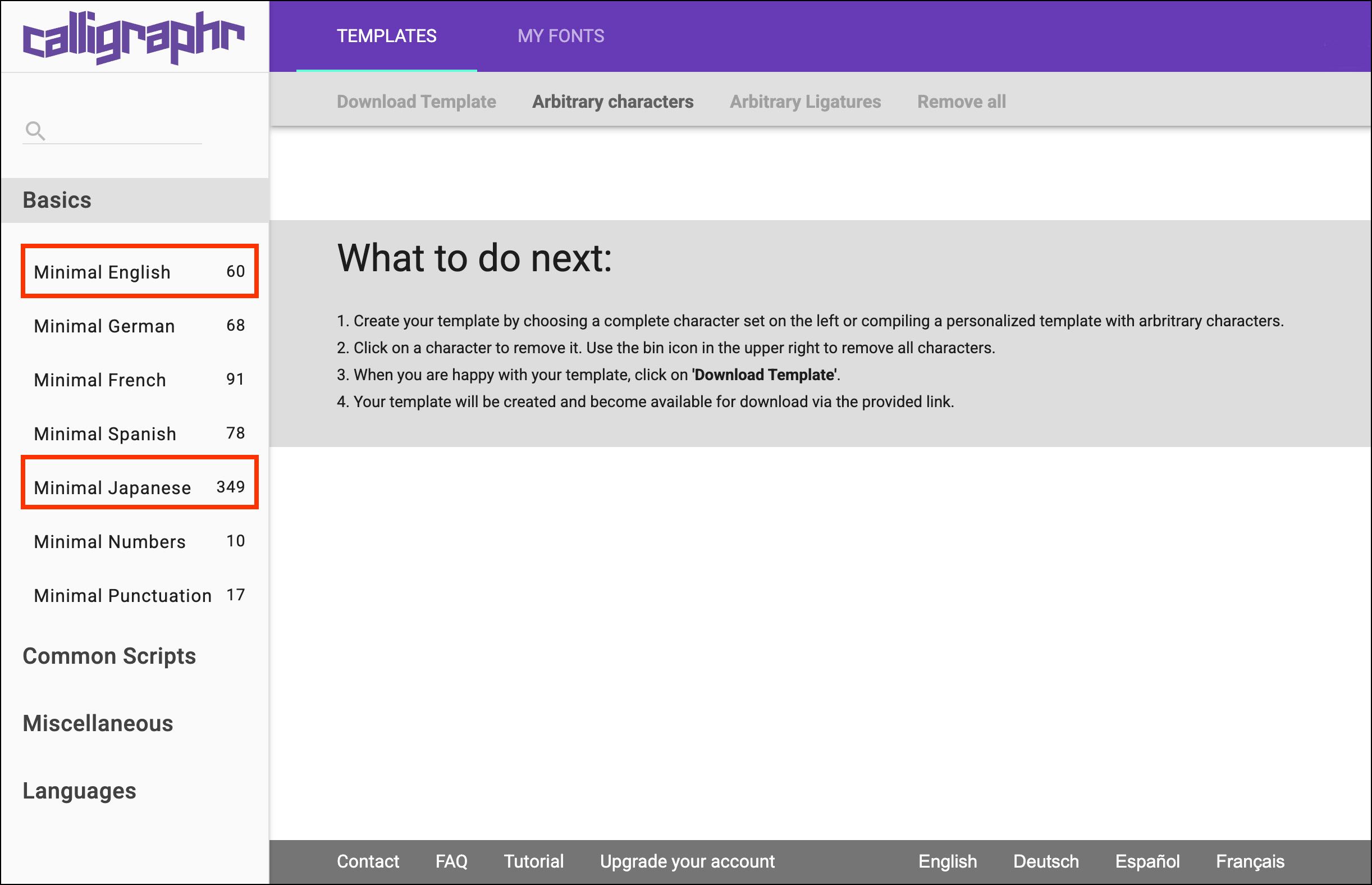This screenshot has width=1372, height=885.
Task: Choose Minimal German template
Action: point(139,326)
